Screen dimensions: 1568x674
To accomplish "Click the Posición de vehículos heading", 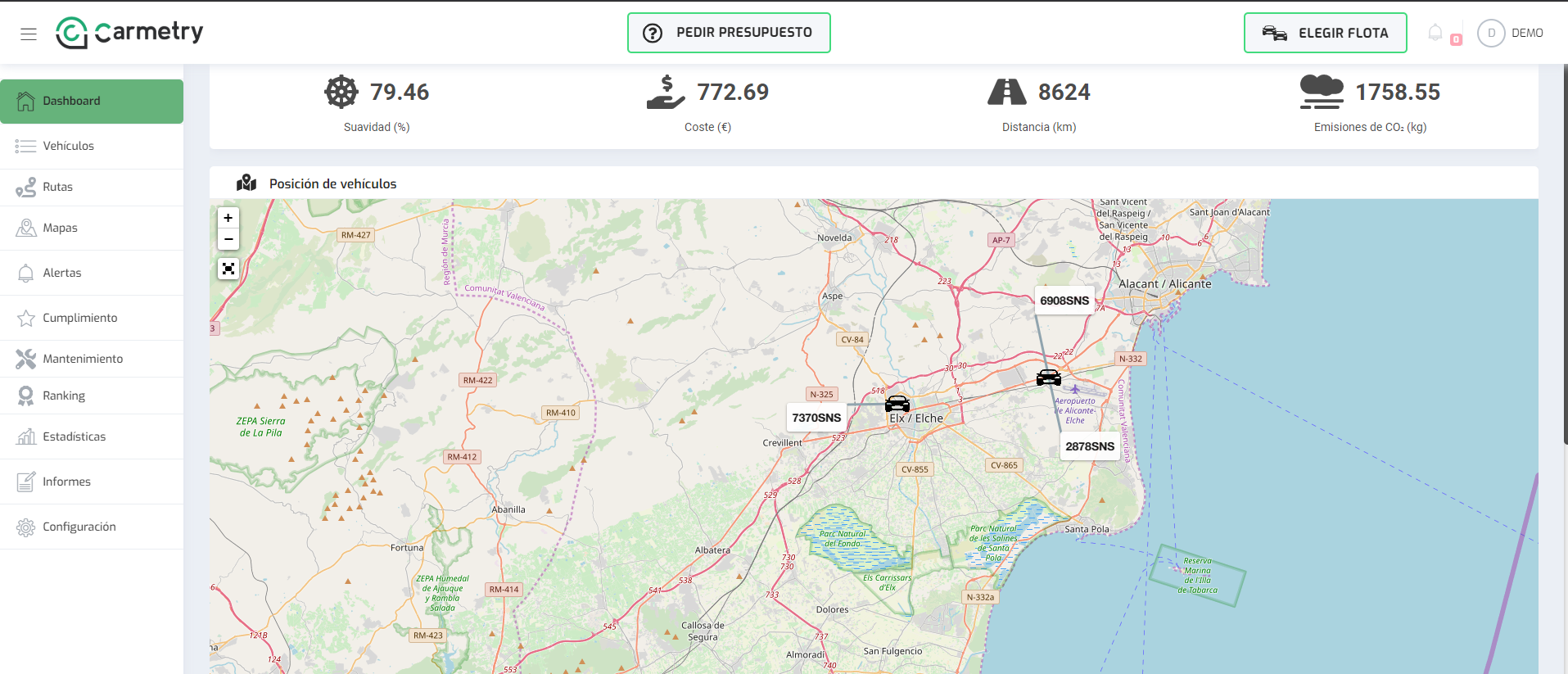I will [x=333, y=183].
